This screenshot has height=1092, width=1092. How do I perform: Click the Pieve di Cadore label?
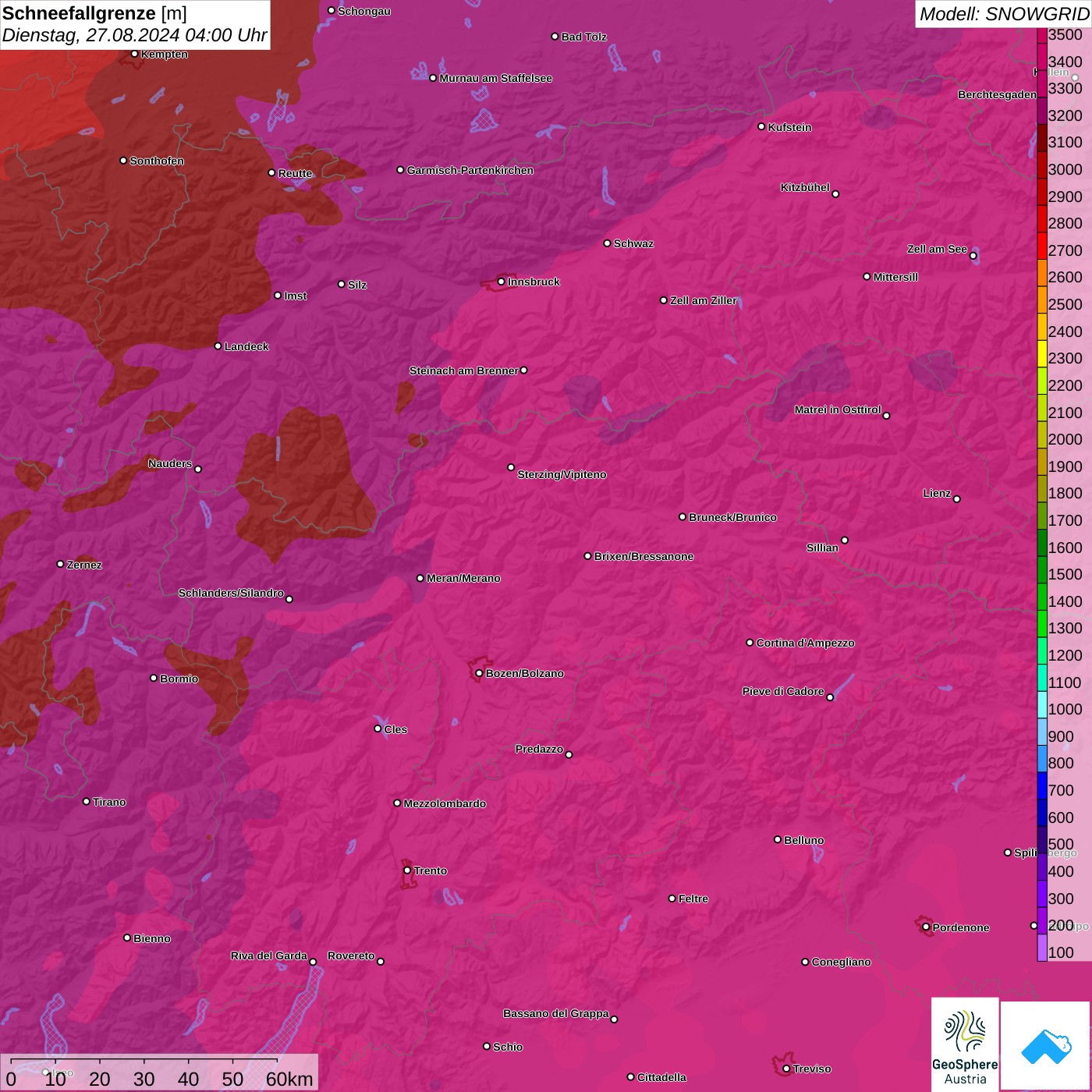point(783,691)
